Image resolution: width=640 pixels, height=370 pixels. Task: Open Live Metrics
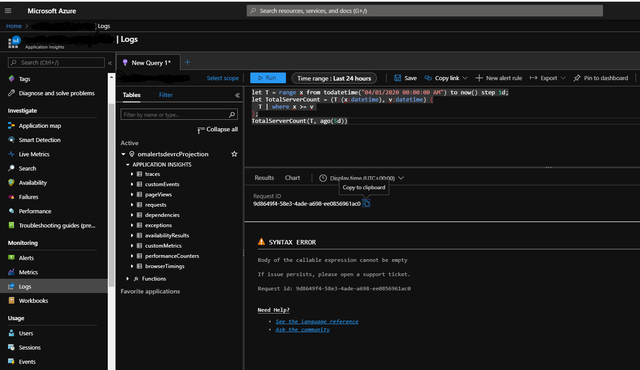point(34,154)
